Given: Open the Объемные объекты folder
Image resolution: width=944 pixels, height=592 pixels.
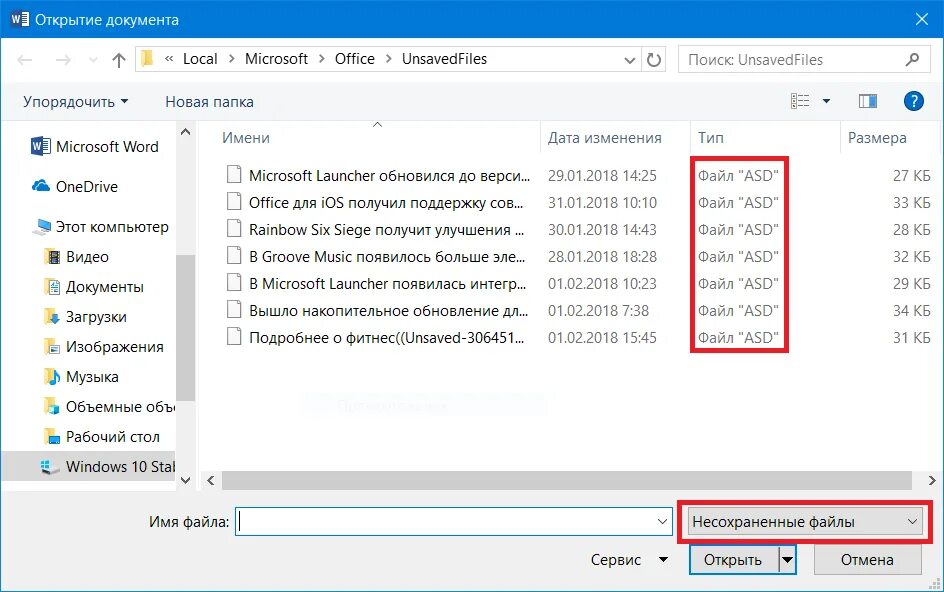Looking at the screenshot, I should [x=110, y=407].
